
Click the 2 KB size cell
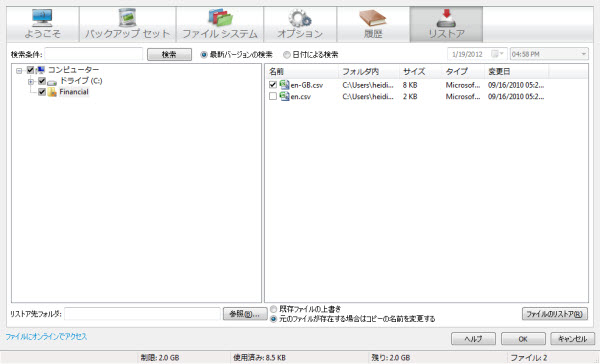(410, 96)
